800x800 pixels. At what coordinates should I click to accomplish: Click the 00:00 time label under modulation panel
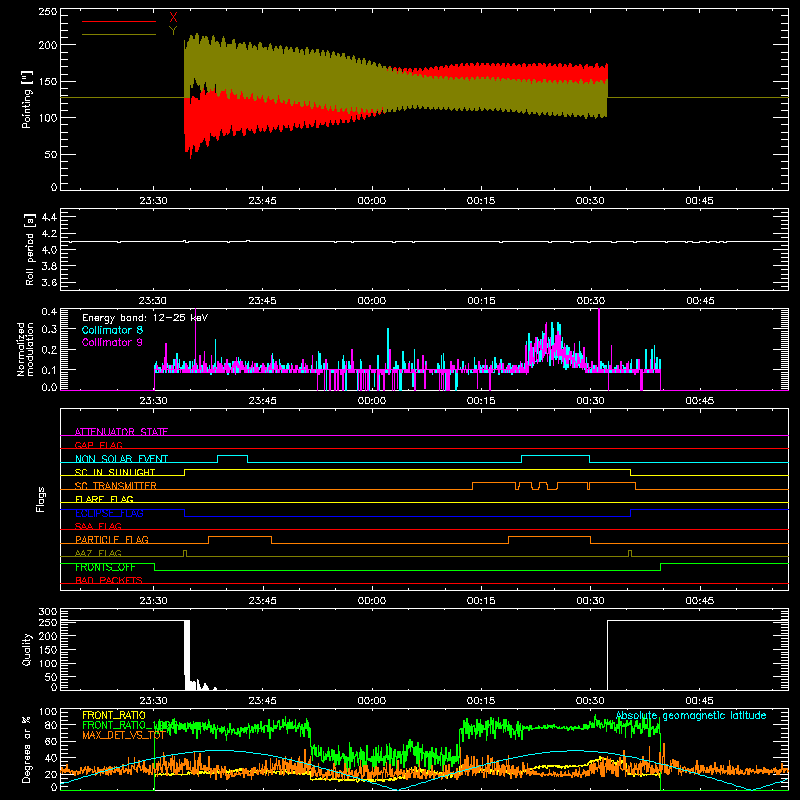pyautogui.click(x=371, y=401)
